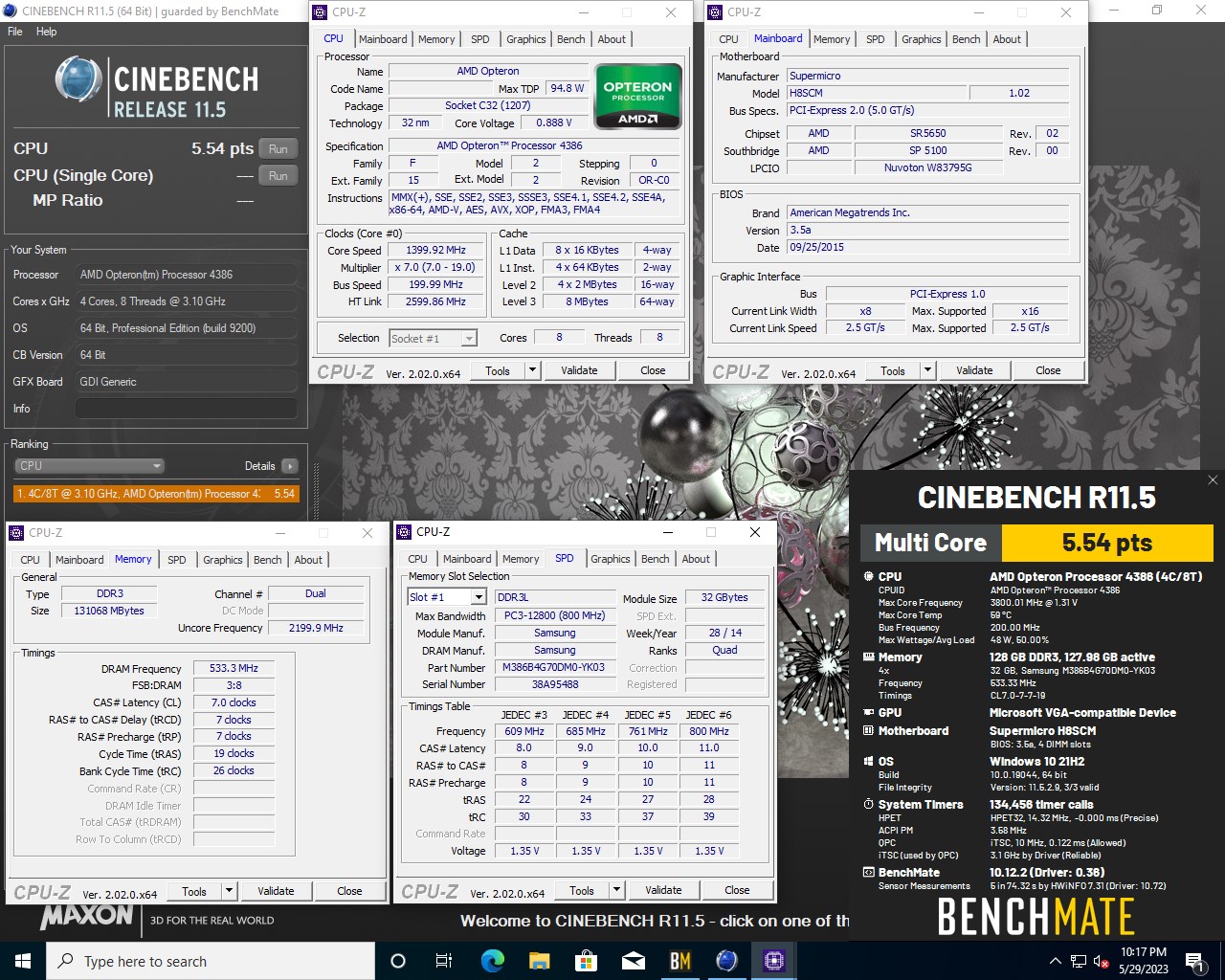The image size is (1225, 980).
Task: Expand Tools arrow in SPD window
Action: [616, 890]
